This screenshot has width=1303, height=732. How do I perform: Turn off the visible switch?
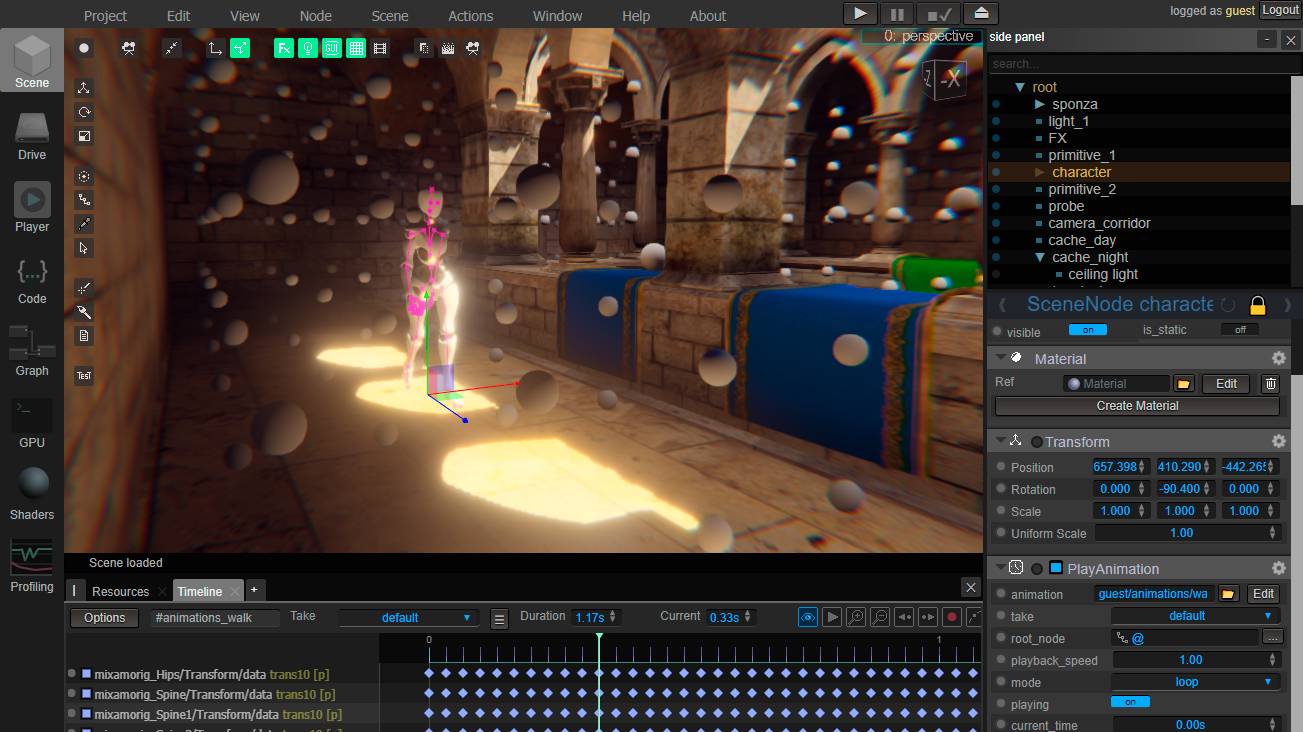[x=1087, y=330]
